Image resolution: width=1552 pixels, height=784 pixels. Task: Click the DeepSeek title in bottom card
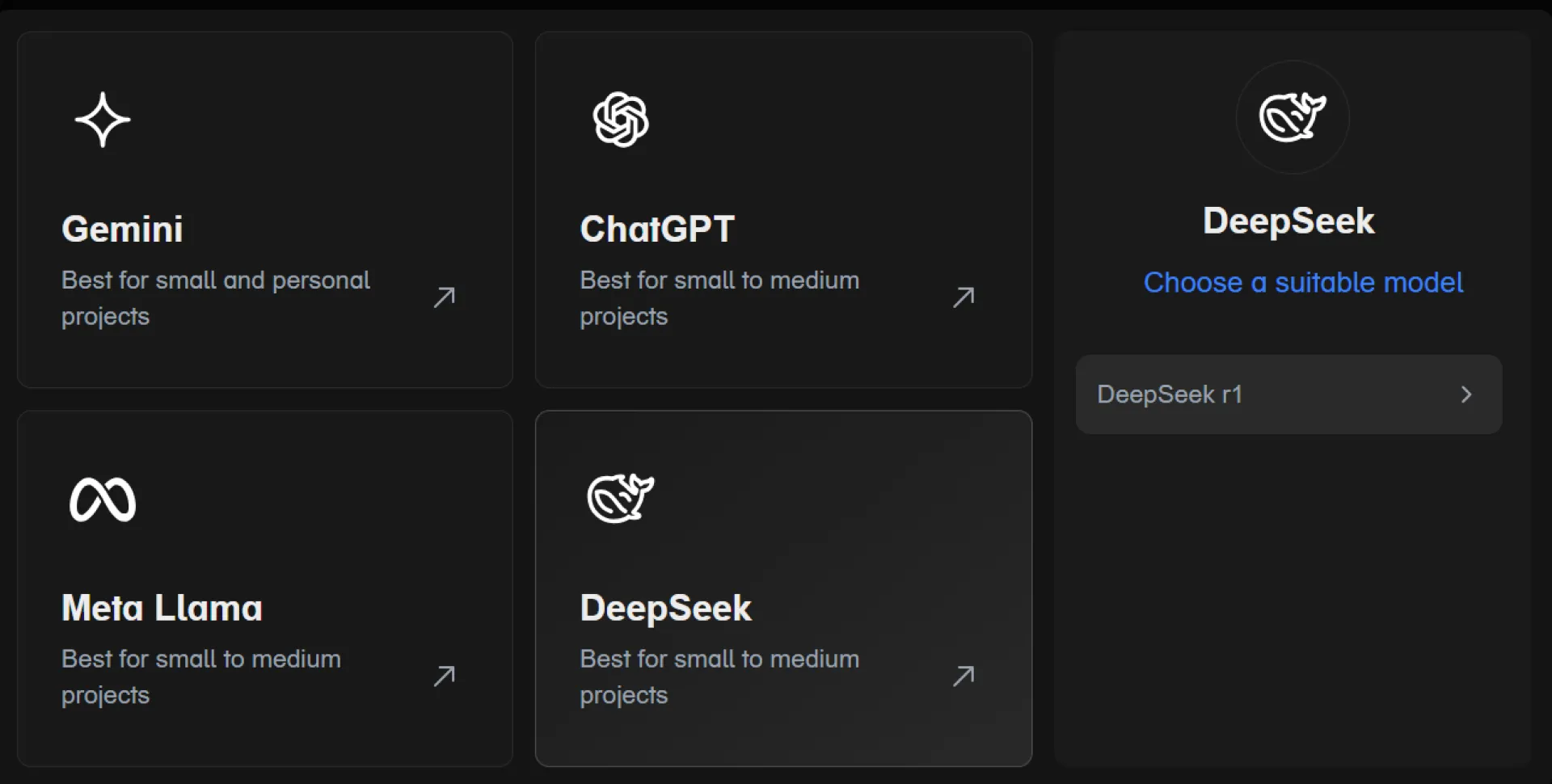[665, 608]
